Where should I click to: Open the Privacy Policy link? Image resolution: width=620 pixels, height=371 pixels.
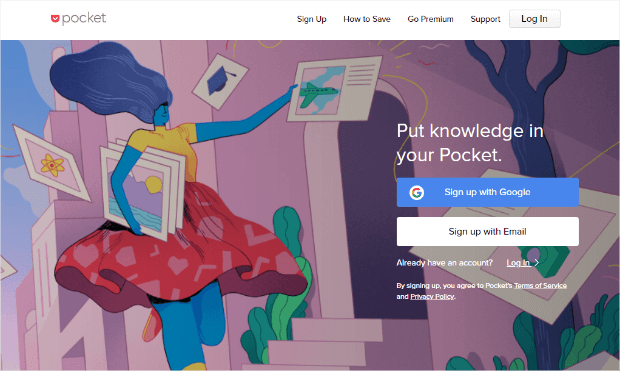pos(432,296)
